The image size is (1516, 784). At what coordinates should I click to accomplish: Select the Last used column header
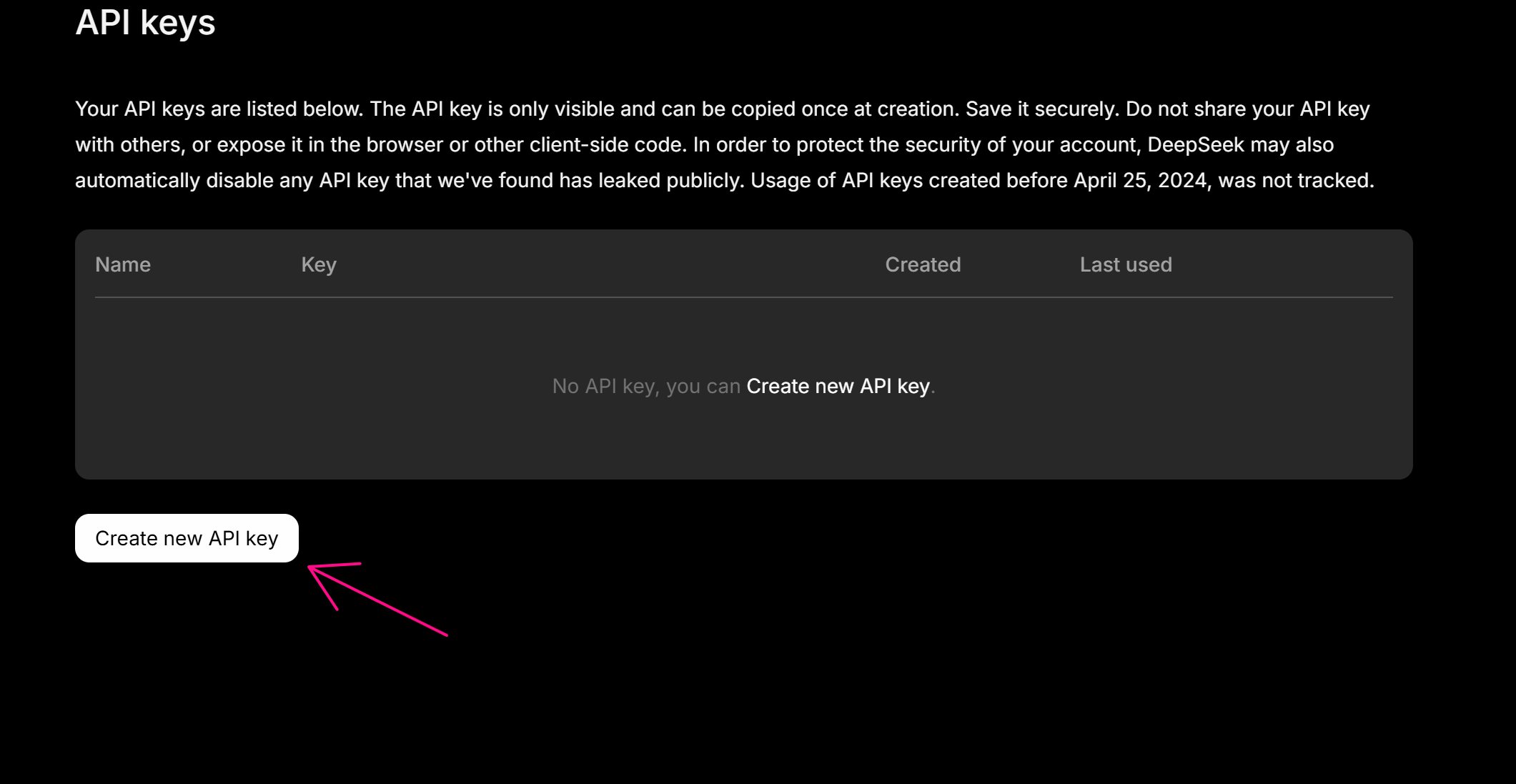click(x=1126, y=264)
